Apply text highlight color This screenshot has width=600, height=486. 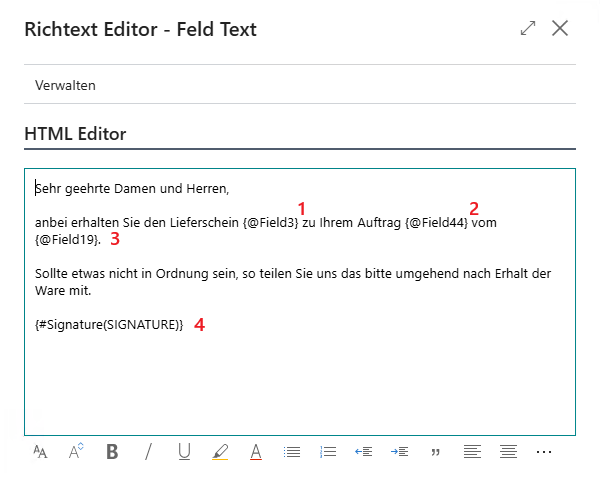(220, 452)
